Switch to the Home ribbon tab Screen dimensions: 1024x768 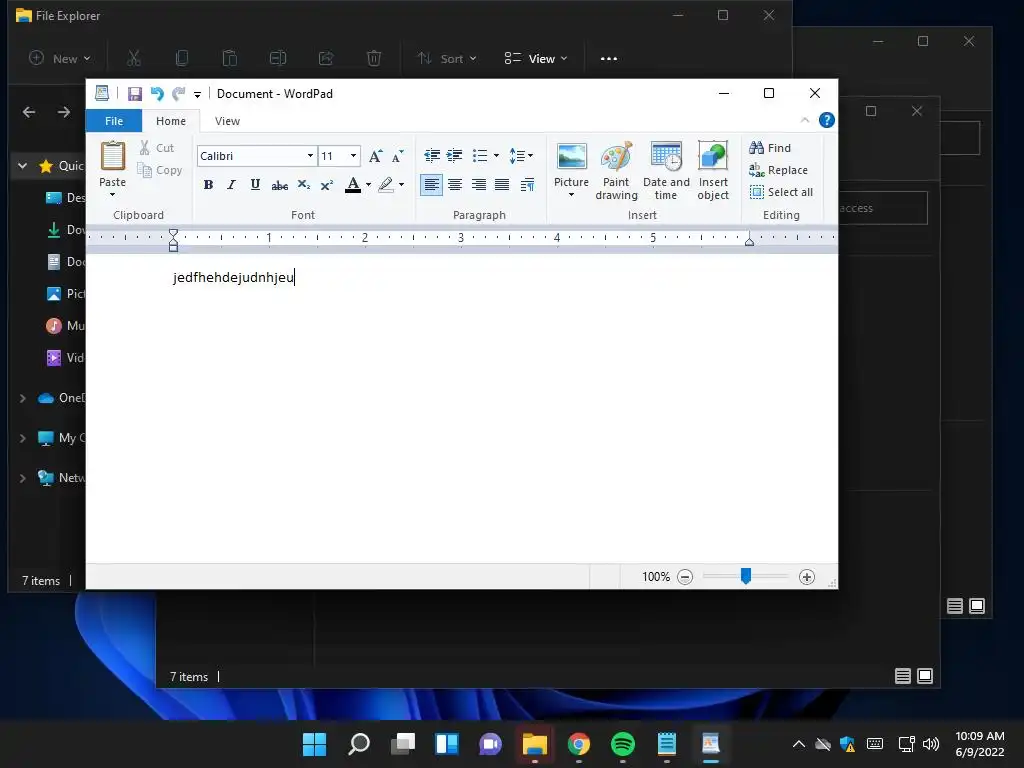[x=170, y=121]
